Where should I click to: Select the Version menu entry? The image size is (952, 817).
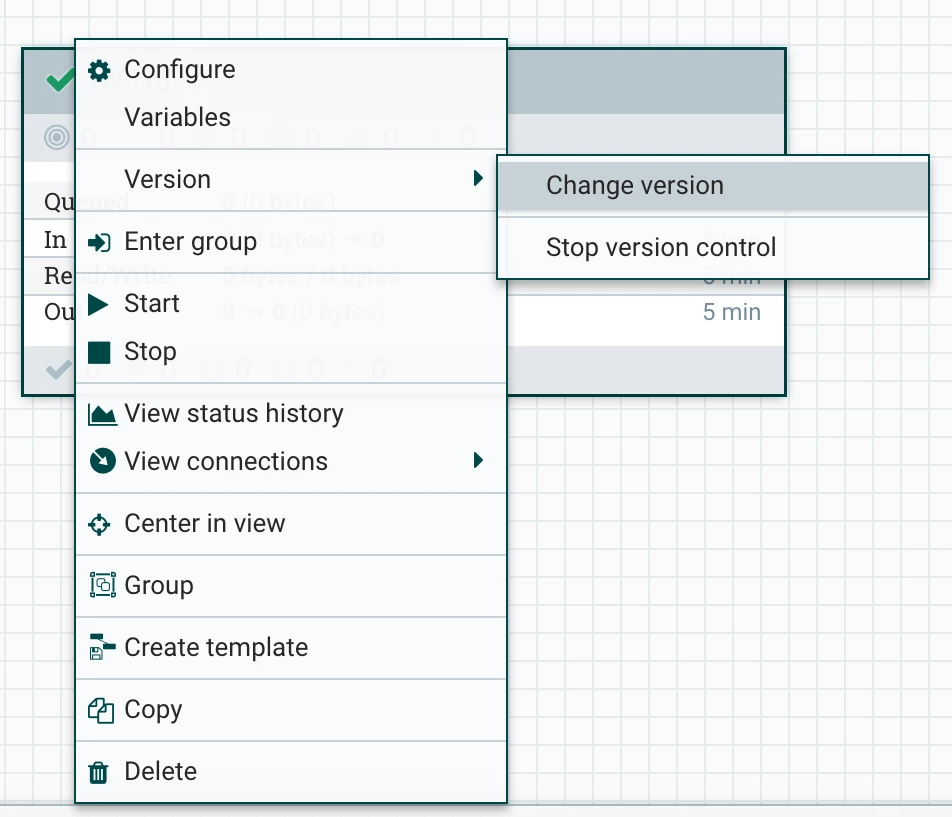(291, 179)
